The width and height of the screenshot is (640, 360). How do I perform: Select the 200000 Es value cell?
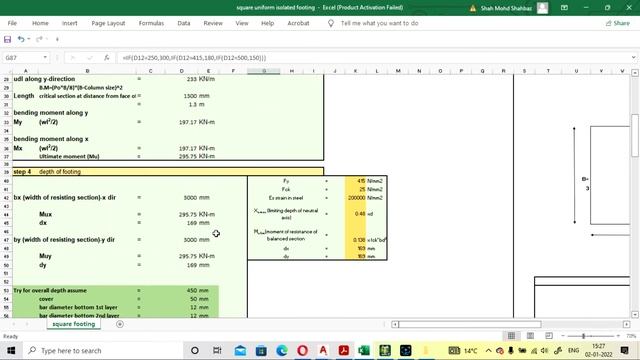click(x=355, y=198)
